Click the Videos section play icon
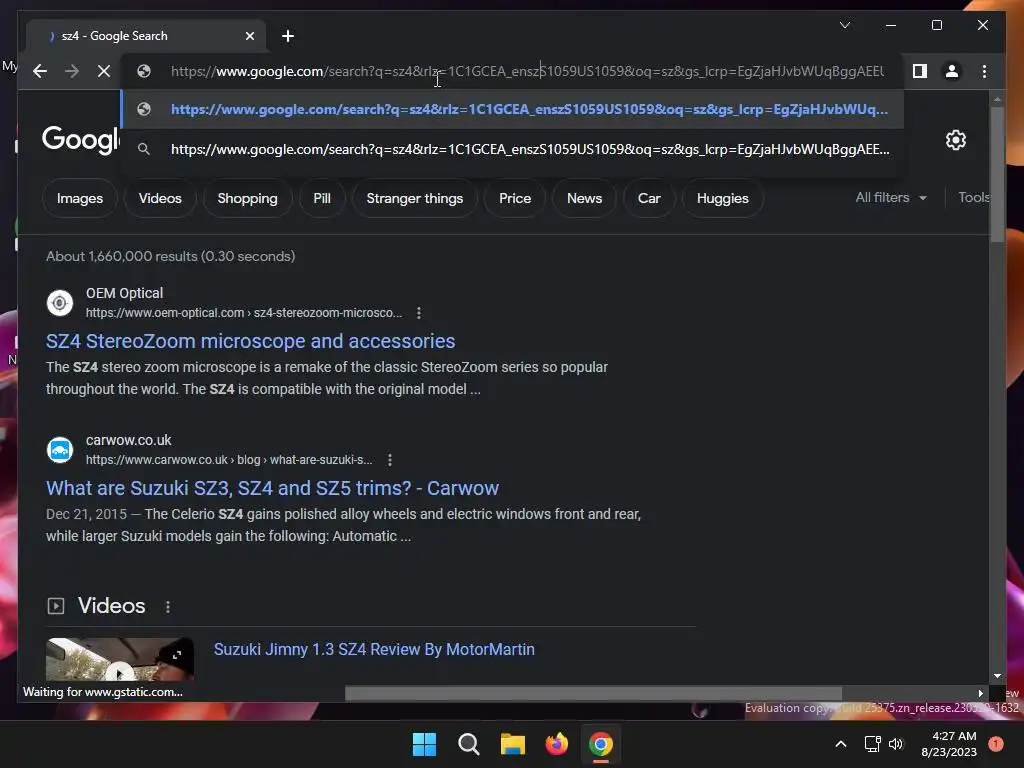Image resolution: width=1024 pixels, height=768 pixels. 56,606
